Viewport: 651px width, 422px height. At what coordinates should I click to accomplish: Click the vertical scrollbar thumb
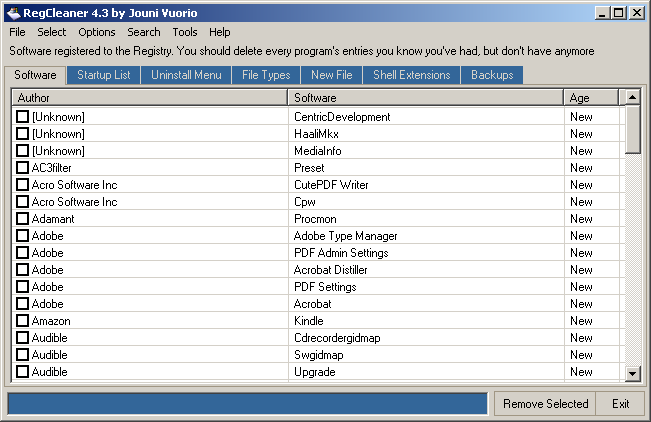pos(632,130)
